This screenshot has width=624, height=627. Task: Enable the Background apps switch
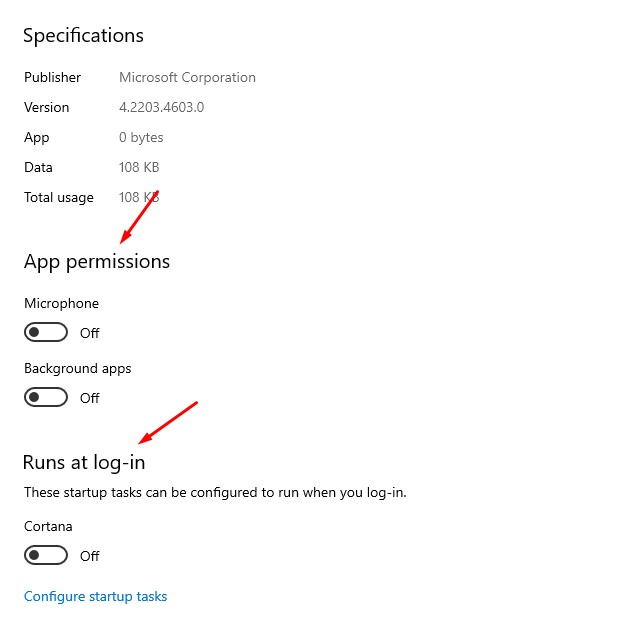point(46,397)
